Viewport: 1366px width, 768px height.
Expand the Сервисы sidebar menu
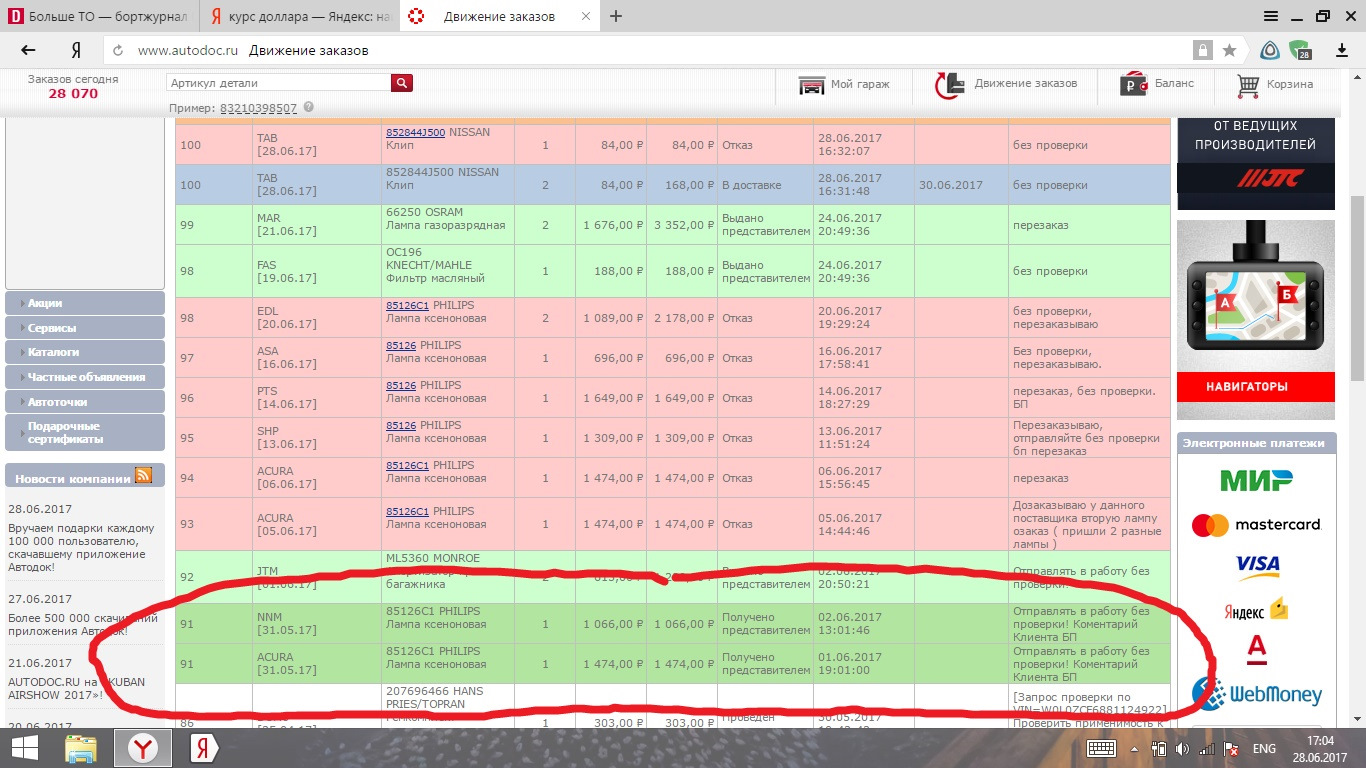coord(85,328)
